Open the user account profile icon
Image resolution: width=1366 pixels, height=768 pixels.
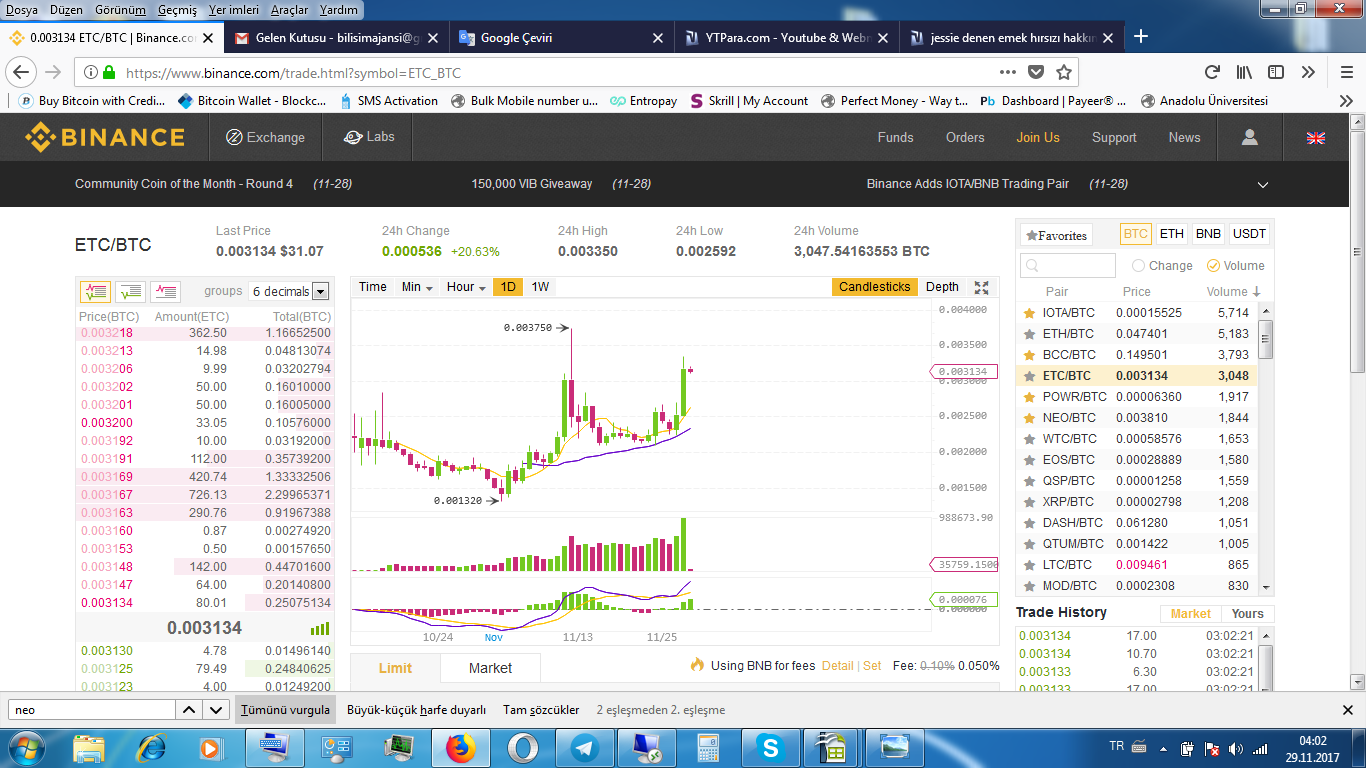pos(1249,138)
